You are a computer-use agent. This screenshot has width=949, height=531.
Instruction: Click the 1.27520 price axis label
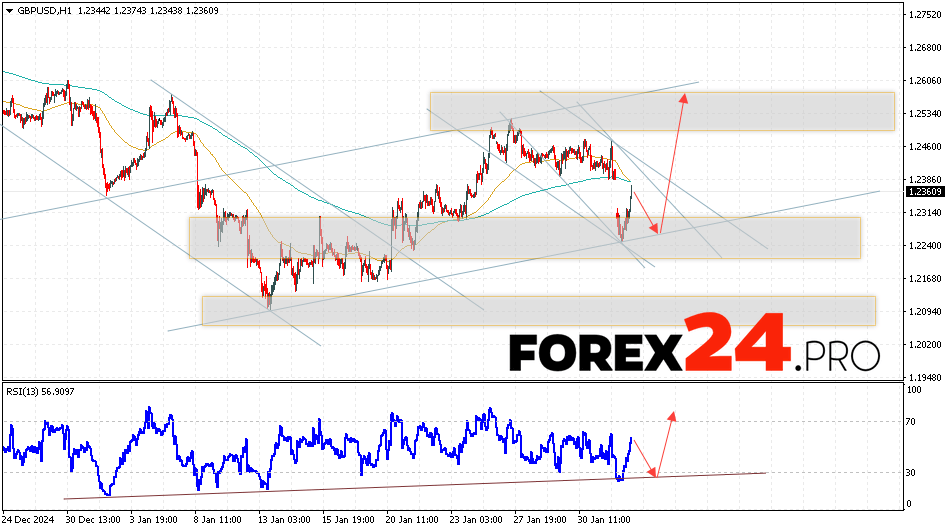point(925,15)
